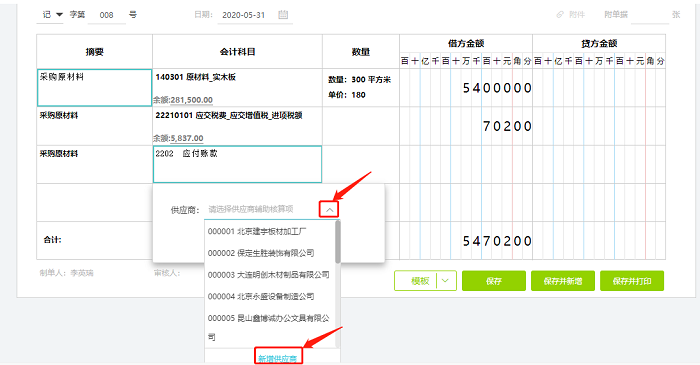Click the 新增供应商 link
This screenshot has width=700, height=365.
tap(278, 358)
